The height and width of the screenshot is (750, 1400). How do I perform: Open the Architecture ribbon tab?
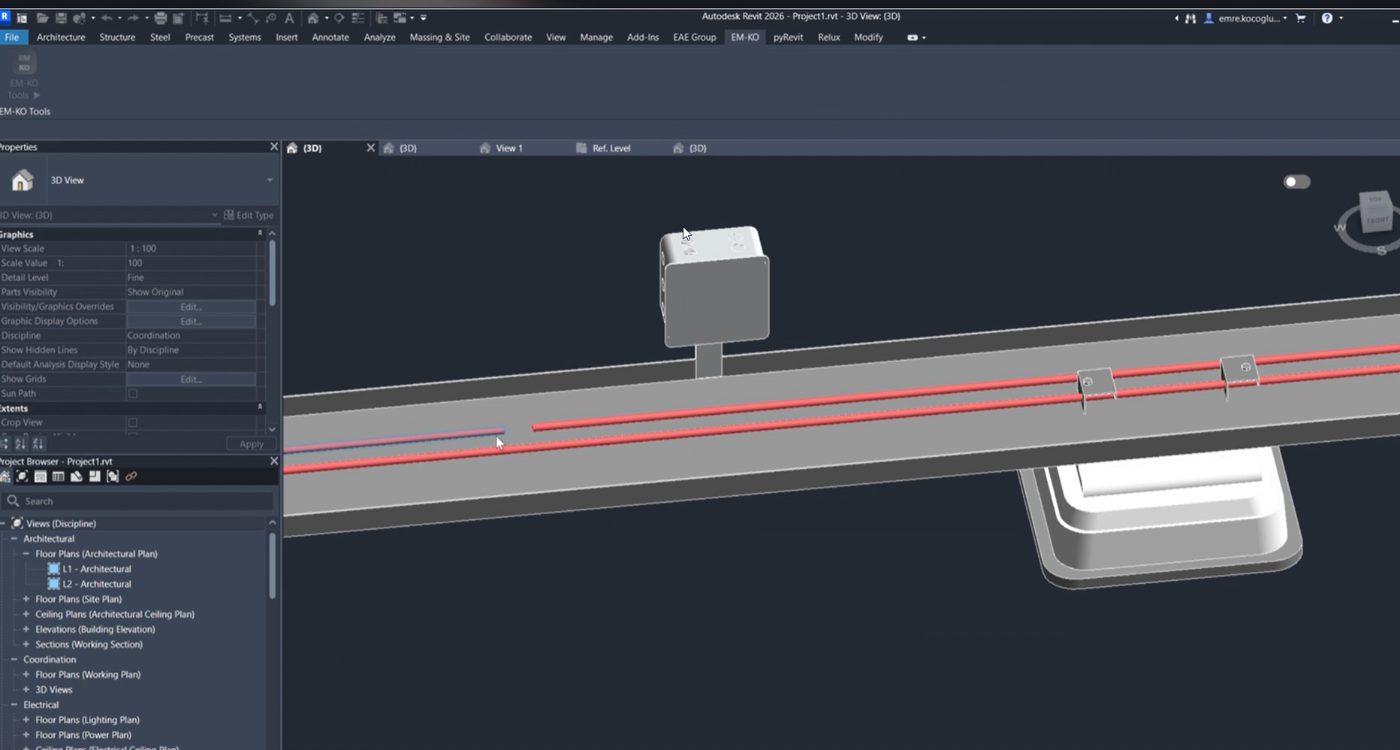click(61, 37)
